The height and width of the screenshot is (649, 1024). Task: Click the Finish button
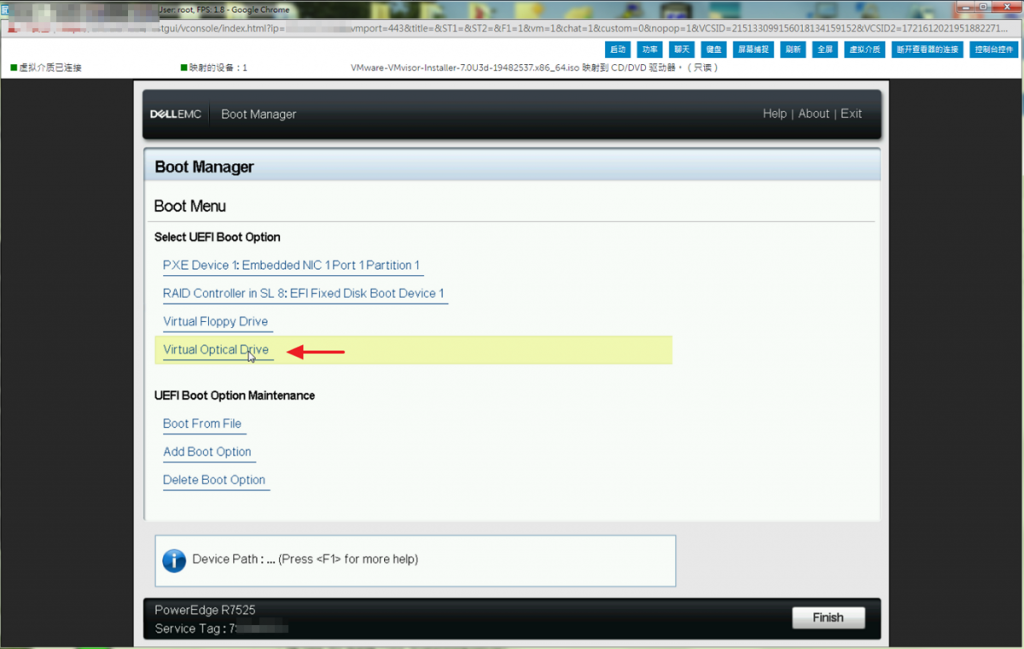(828, 618)
